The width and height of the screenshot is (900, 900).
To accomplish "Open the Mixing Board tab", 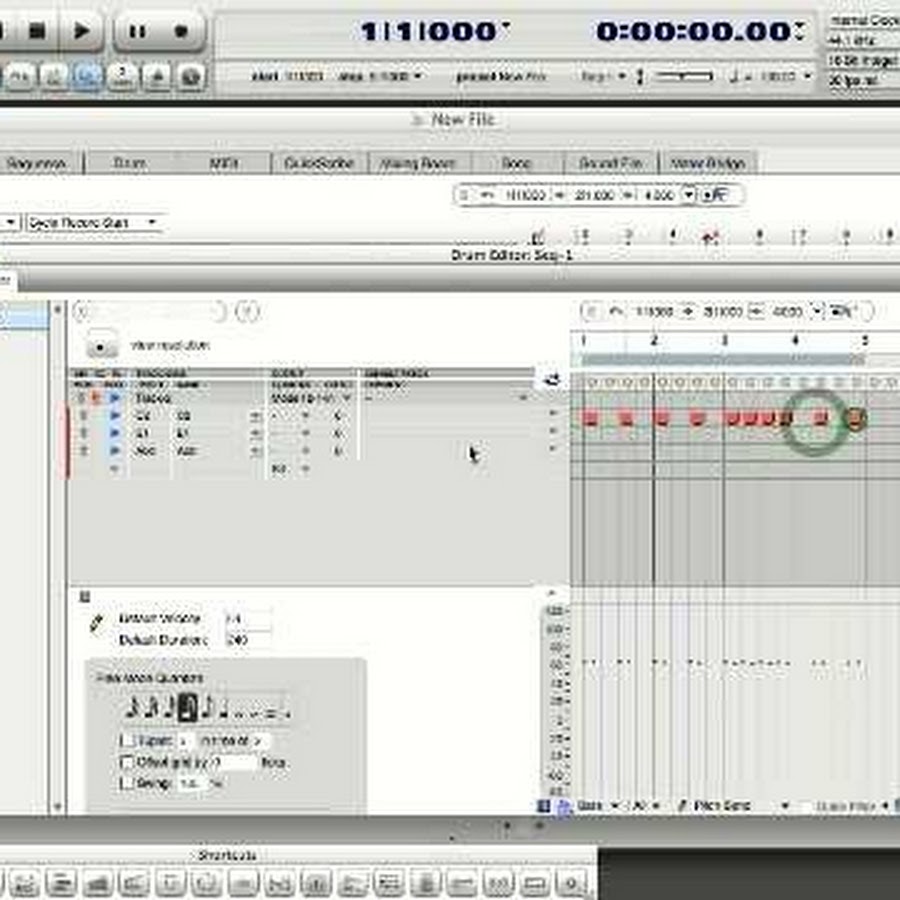I will (x=417, y=164).
